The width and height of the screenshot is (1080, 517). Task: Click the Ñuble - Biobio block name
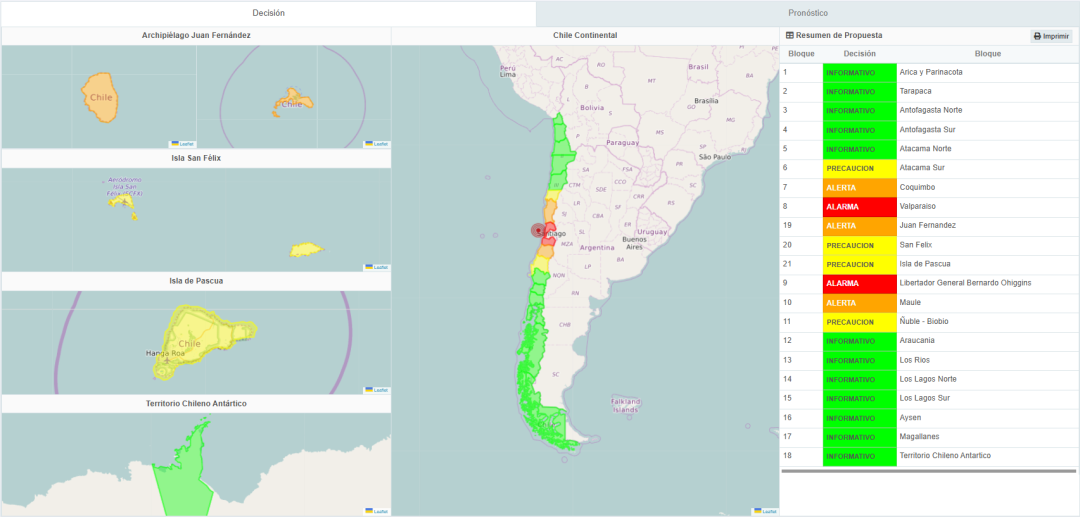[x=924, y=322]
